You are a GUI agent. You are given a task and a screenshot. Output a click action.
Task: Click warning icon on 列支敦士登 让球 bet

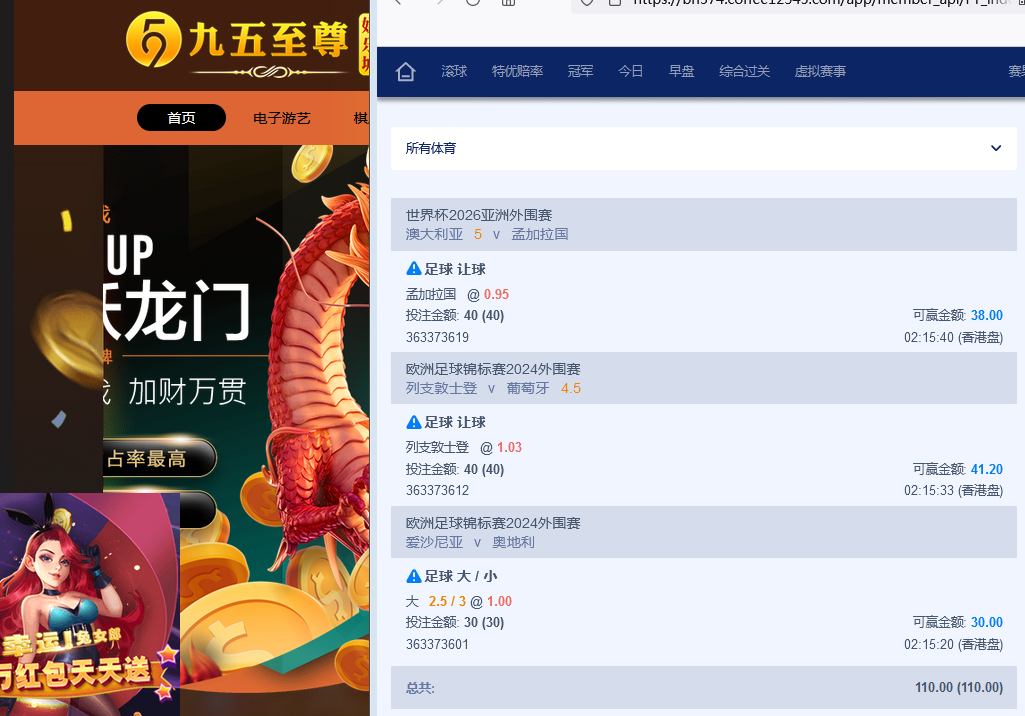pos(414,422)
